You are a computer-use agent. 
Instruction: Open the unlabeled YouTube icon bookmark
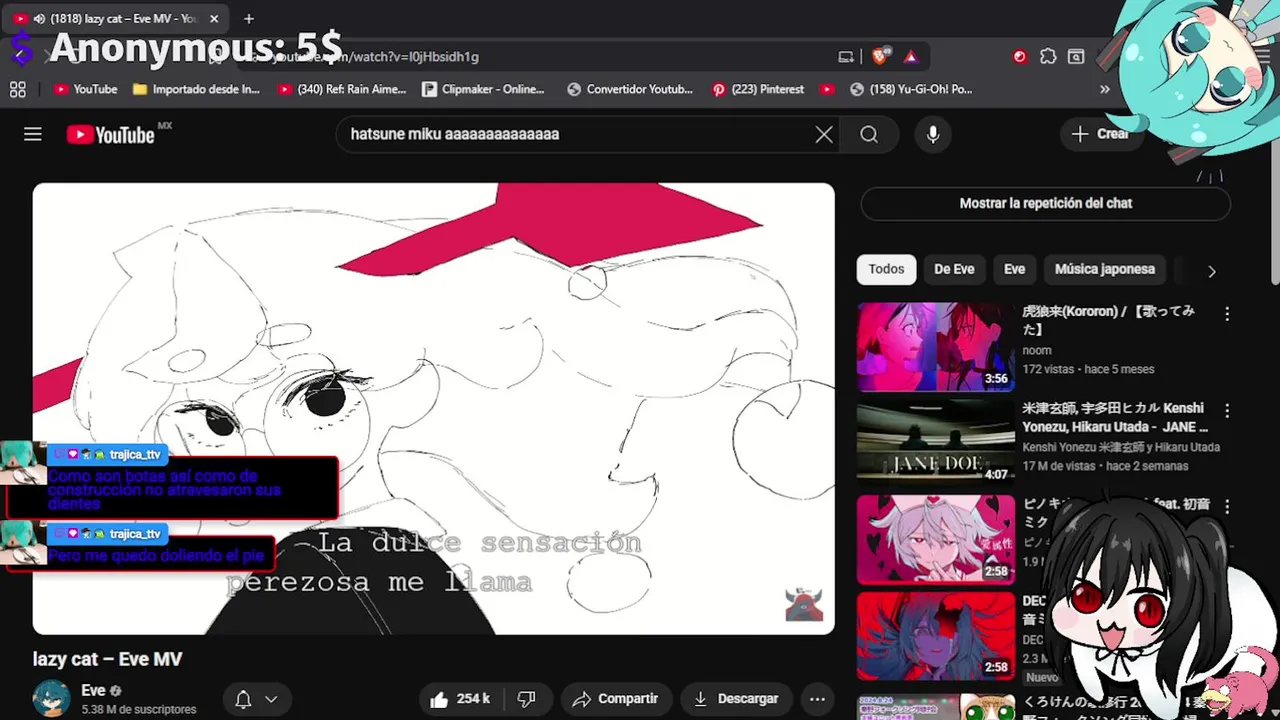pos(827,89)
